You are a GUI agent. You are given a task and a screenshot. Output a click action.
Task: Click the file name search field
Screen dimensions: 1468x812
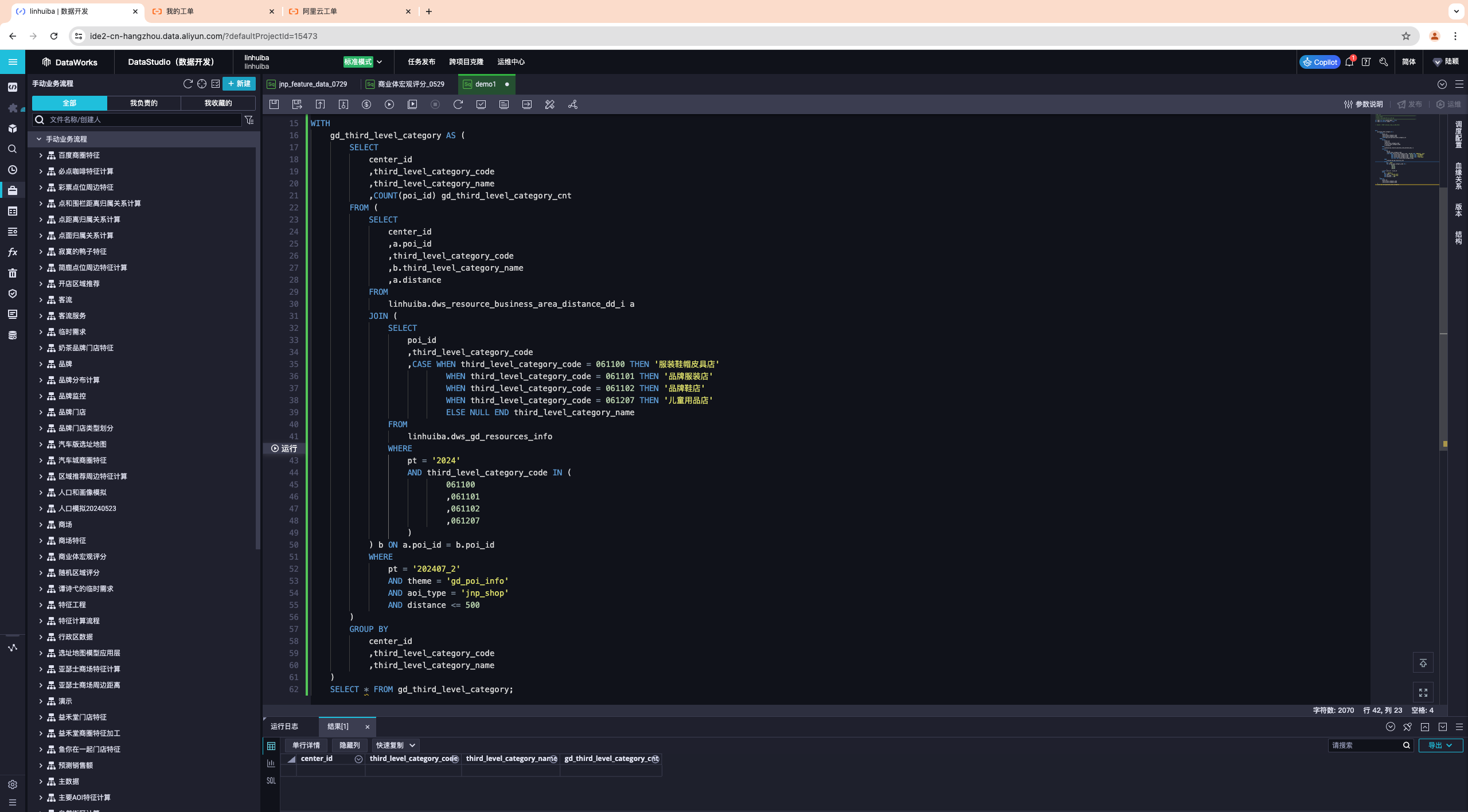[138, 120]
